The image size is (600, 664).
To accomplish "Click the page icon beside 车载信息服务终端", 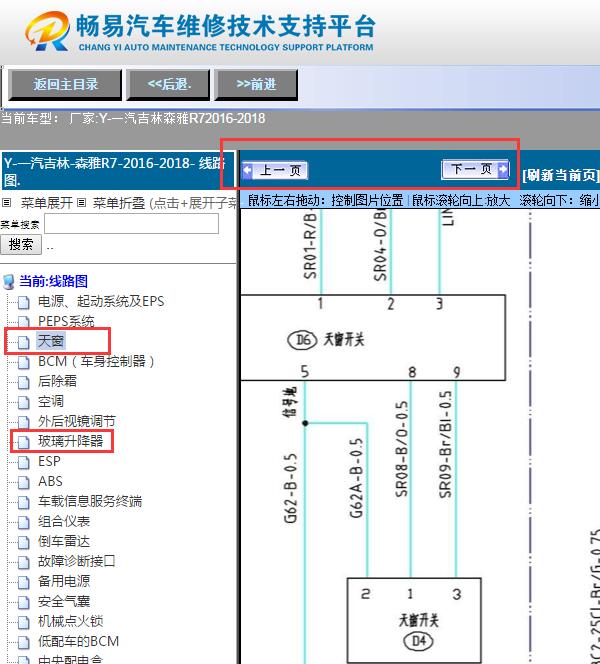I will [x=24, y=503].
